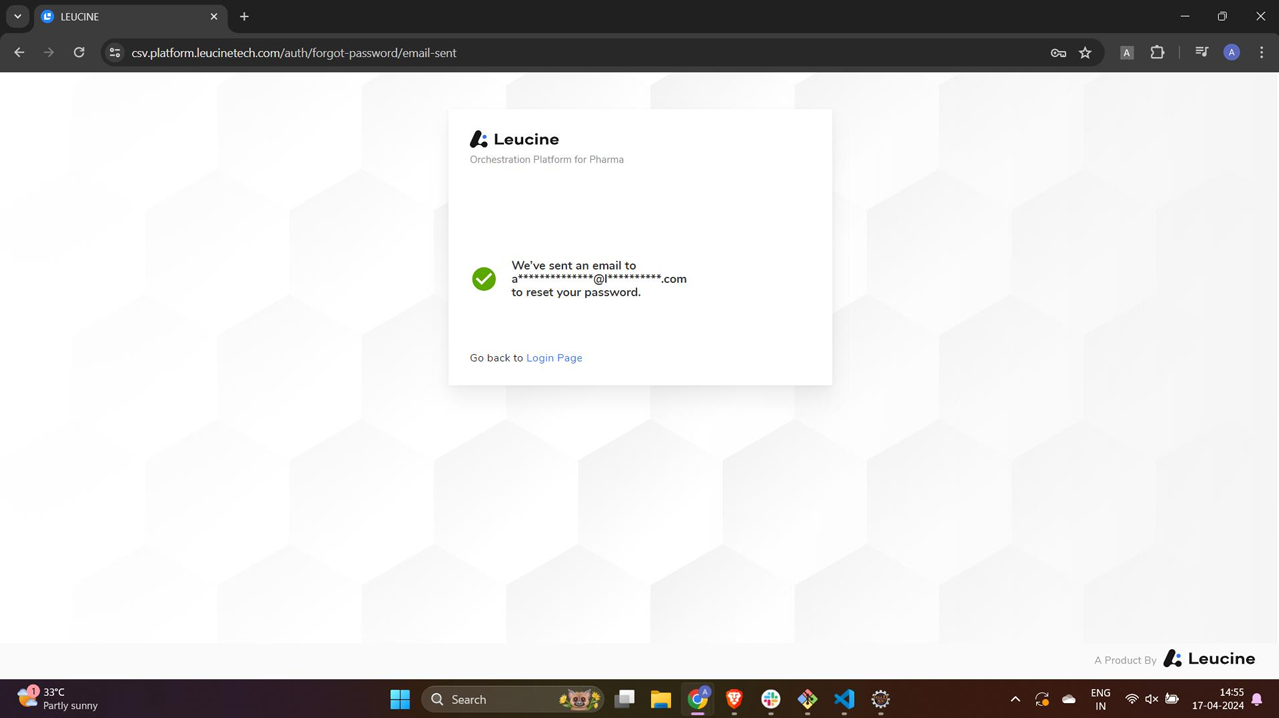The height and width of the screenshot is (718, 1279).
Task: Open the Windows Start button
Action: [400, 700]
